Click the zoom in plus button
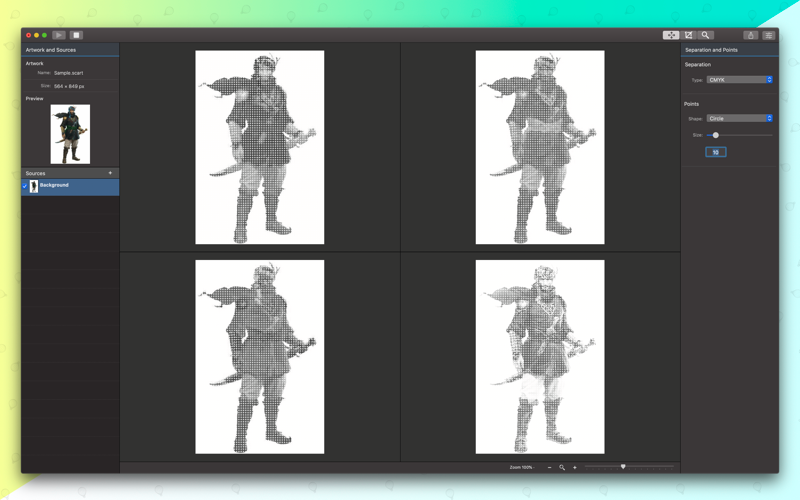800x500 pixels. (x=574, y=467)
